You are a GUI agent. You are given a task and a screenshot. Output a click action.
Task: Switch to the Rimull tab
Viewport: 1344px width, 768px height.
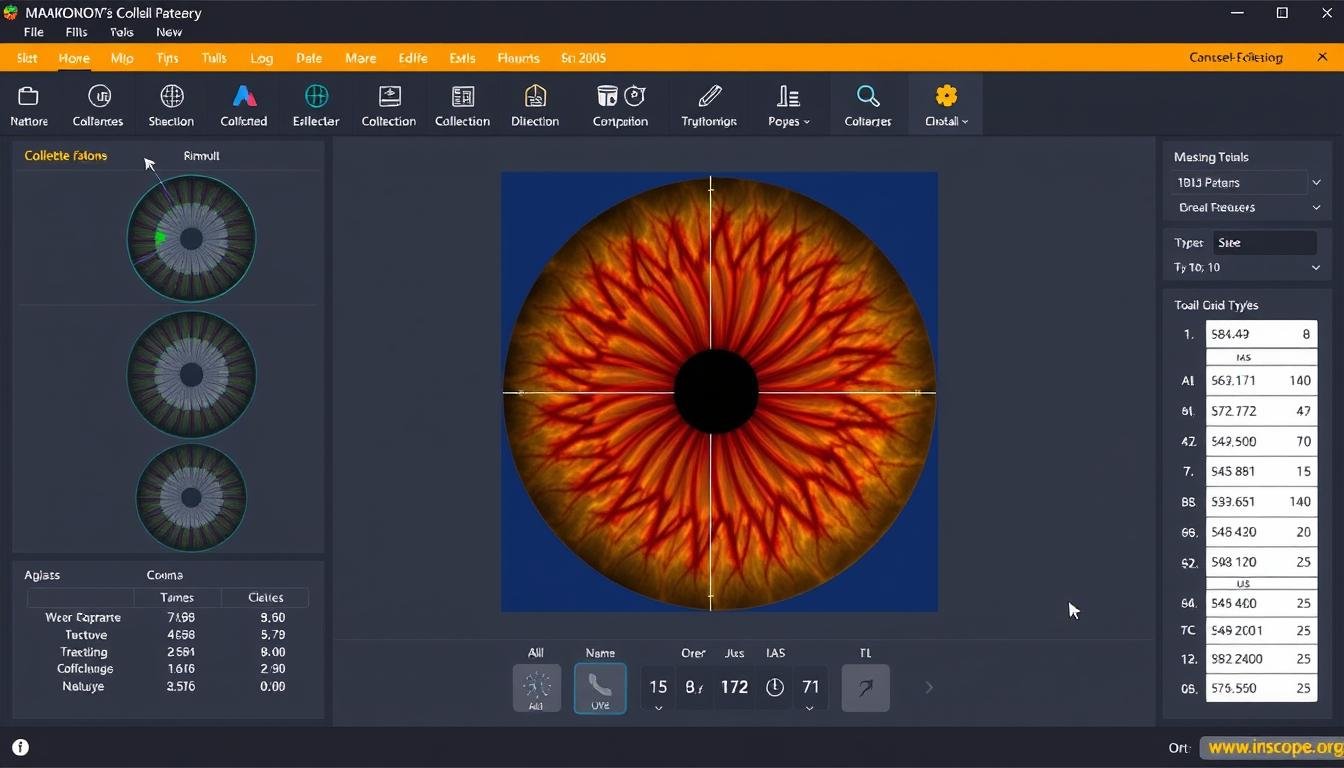click(x=201, y=155)
